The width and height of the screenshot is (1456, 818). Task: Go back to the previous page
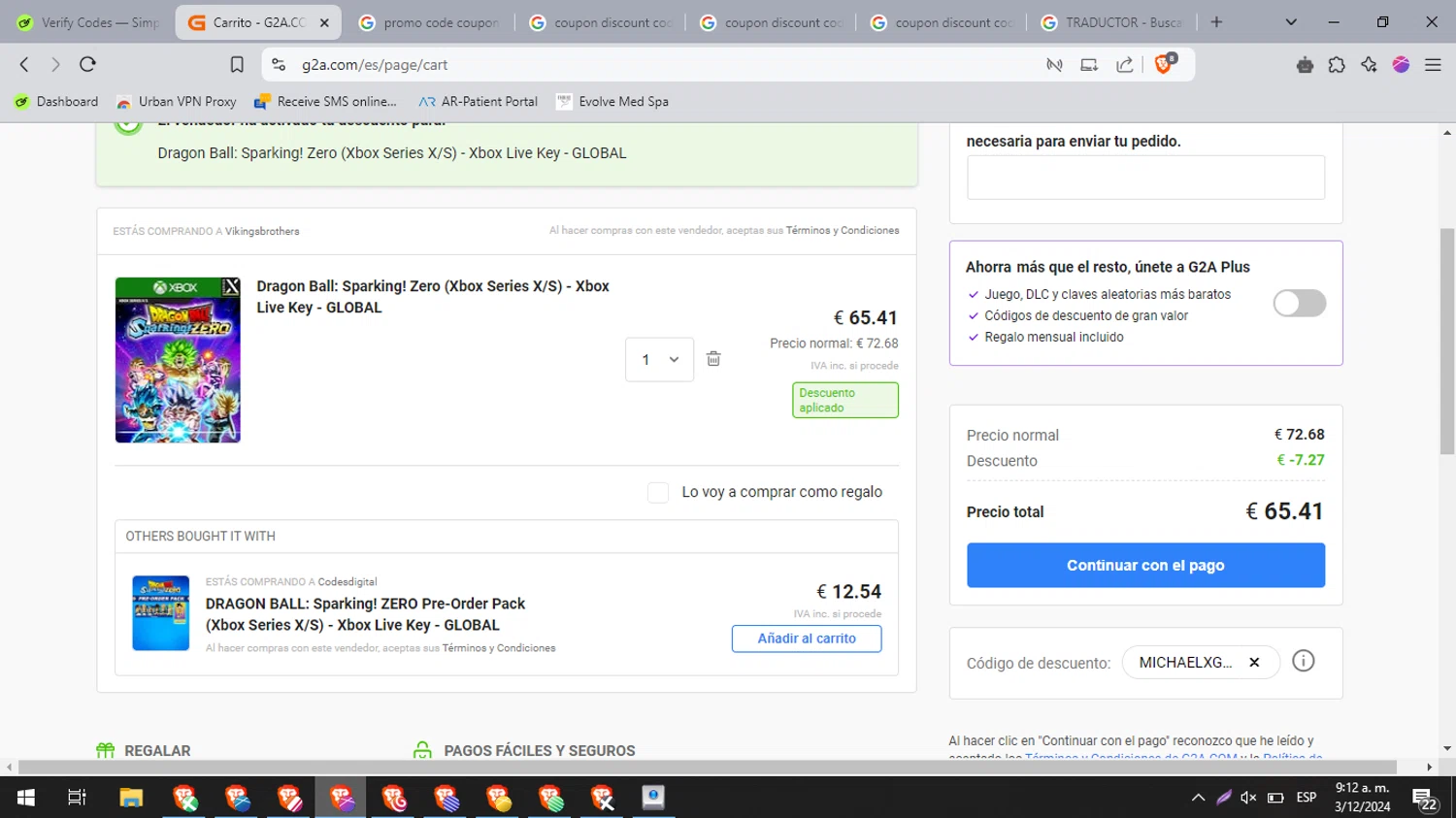tap(24, 65)
